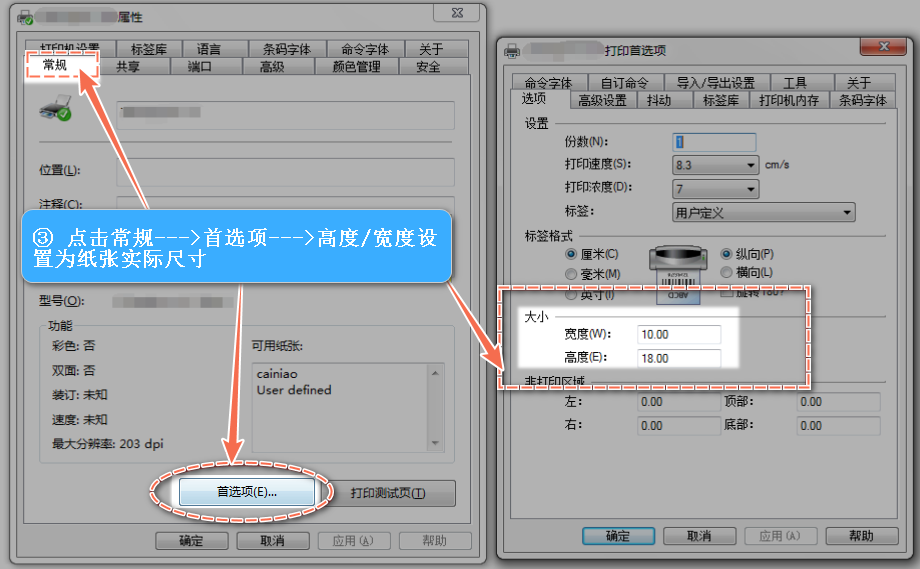Open the 高级设置 tab
This screenshot has height=569, width=920.
603,100
